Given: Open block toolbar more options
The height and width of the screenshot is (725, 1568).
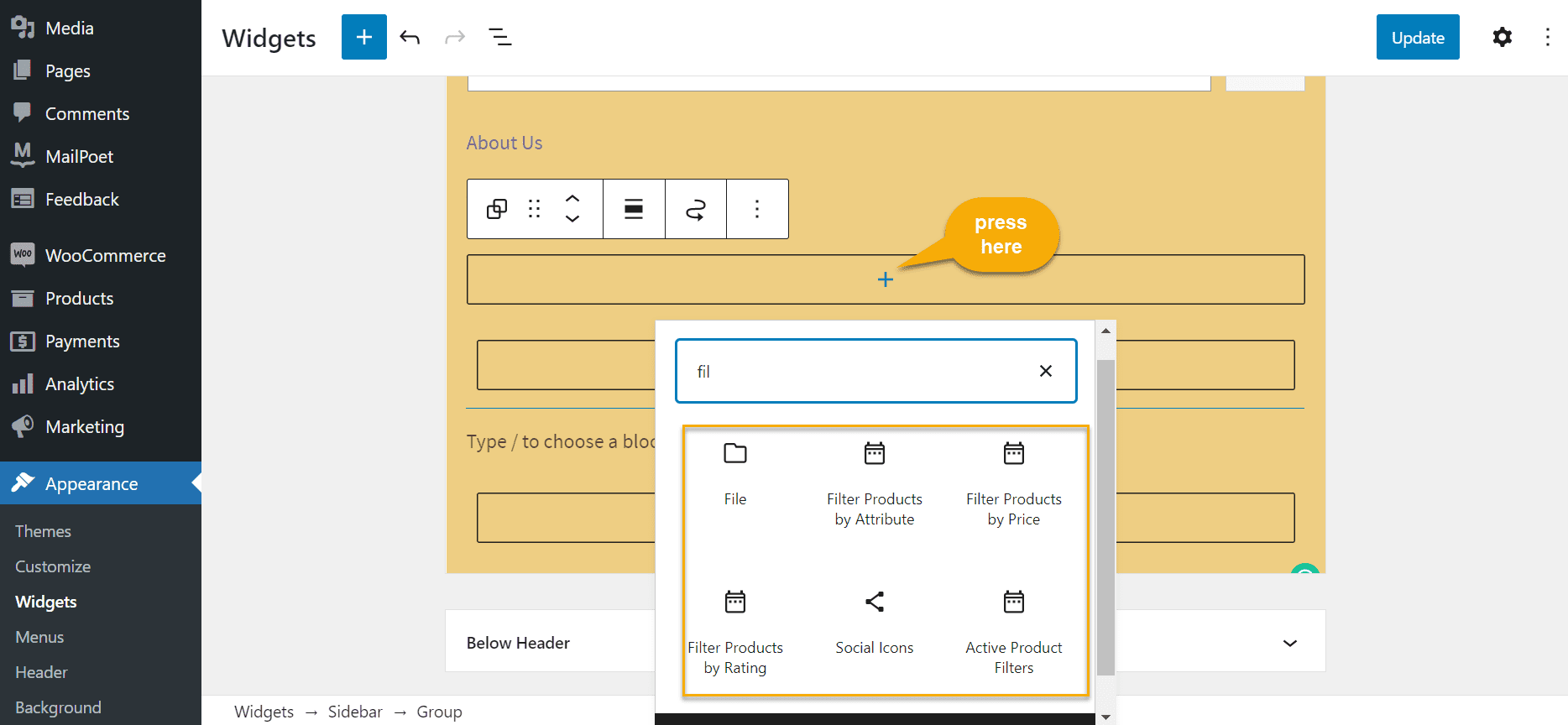Looking at the screenshot, I should coord(757,209).
